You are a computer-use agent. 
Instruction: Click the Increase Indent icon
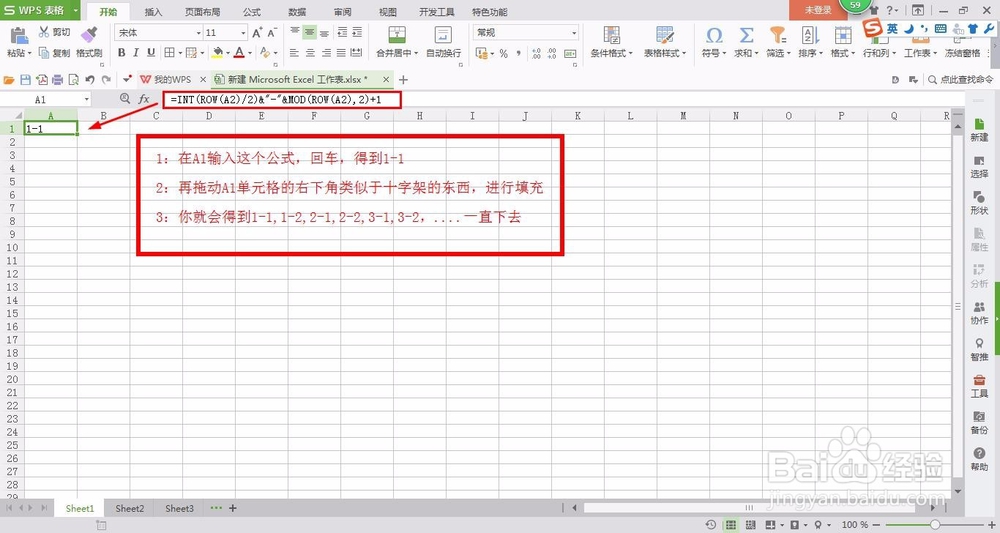point(357,32)
